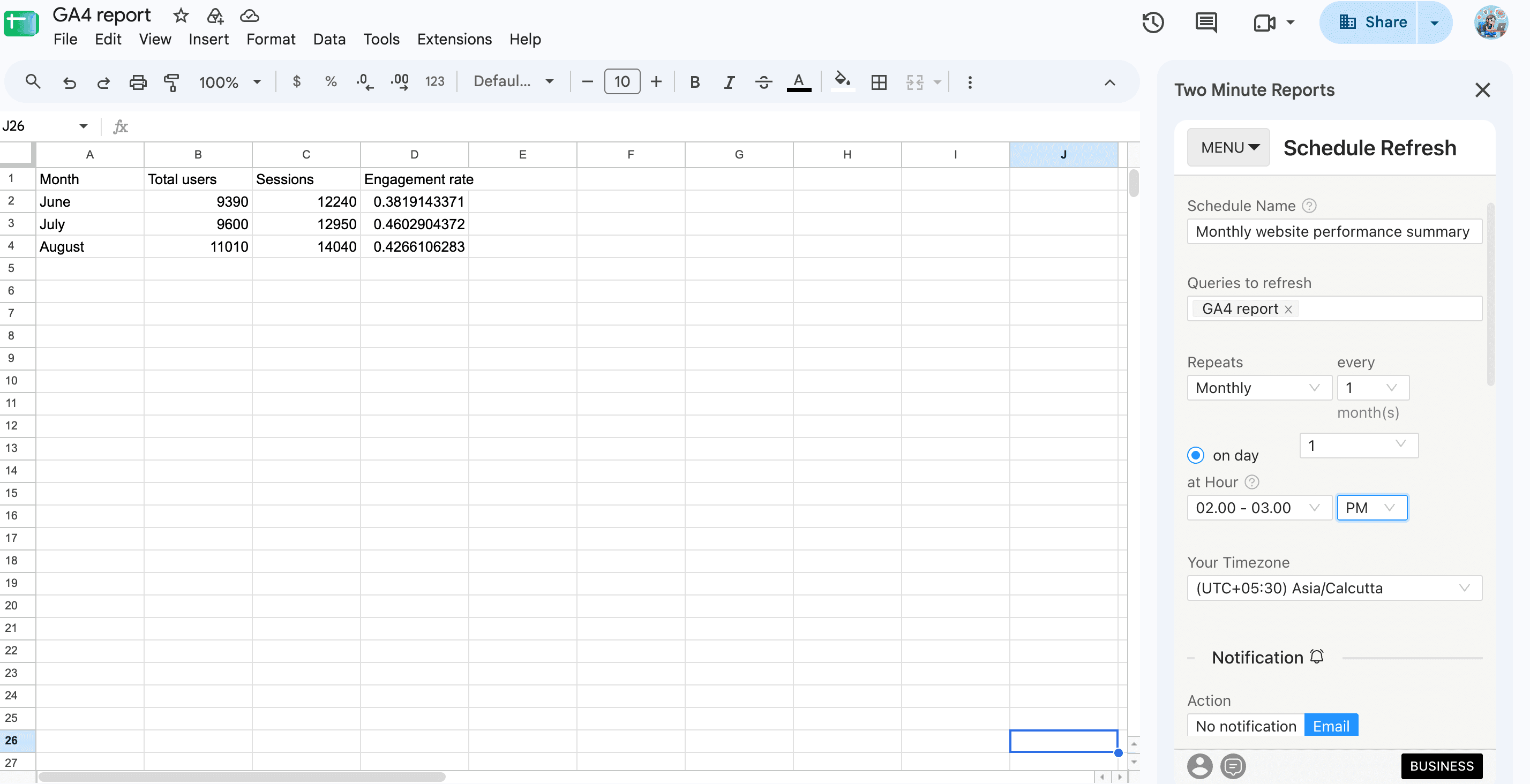Screen dimensions: 1530x784
Task: Close the Two Minute Reports sidebar
Action: (1482, 89)
